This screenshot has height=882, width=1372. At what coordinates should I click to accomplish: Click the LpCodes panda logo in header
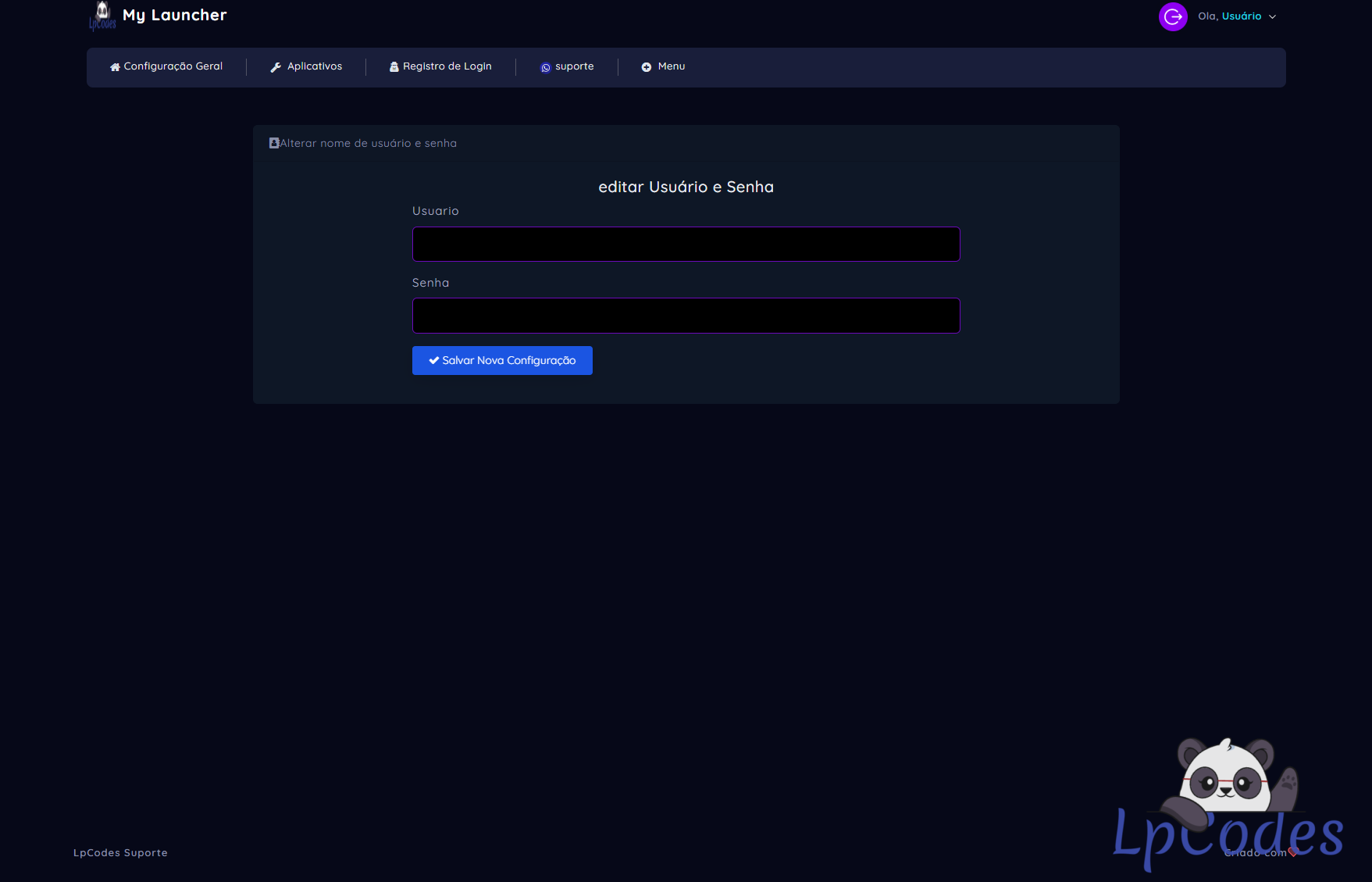pyautogui.click(x=102, y=15)
